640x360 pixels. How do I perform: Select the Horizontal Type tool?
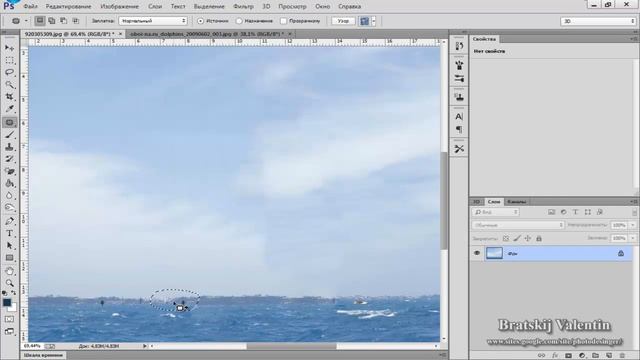click(9, 233)
